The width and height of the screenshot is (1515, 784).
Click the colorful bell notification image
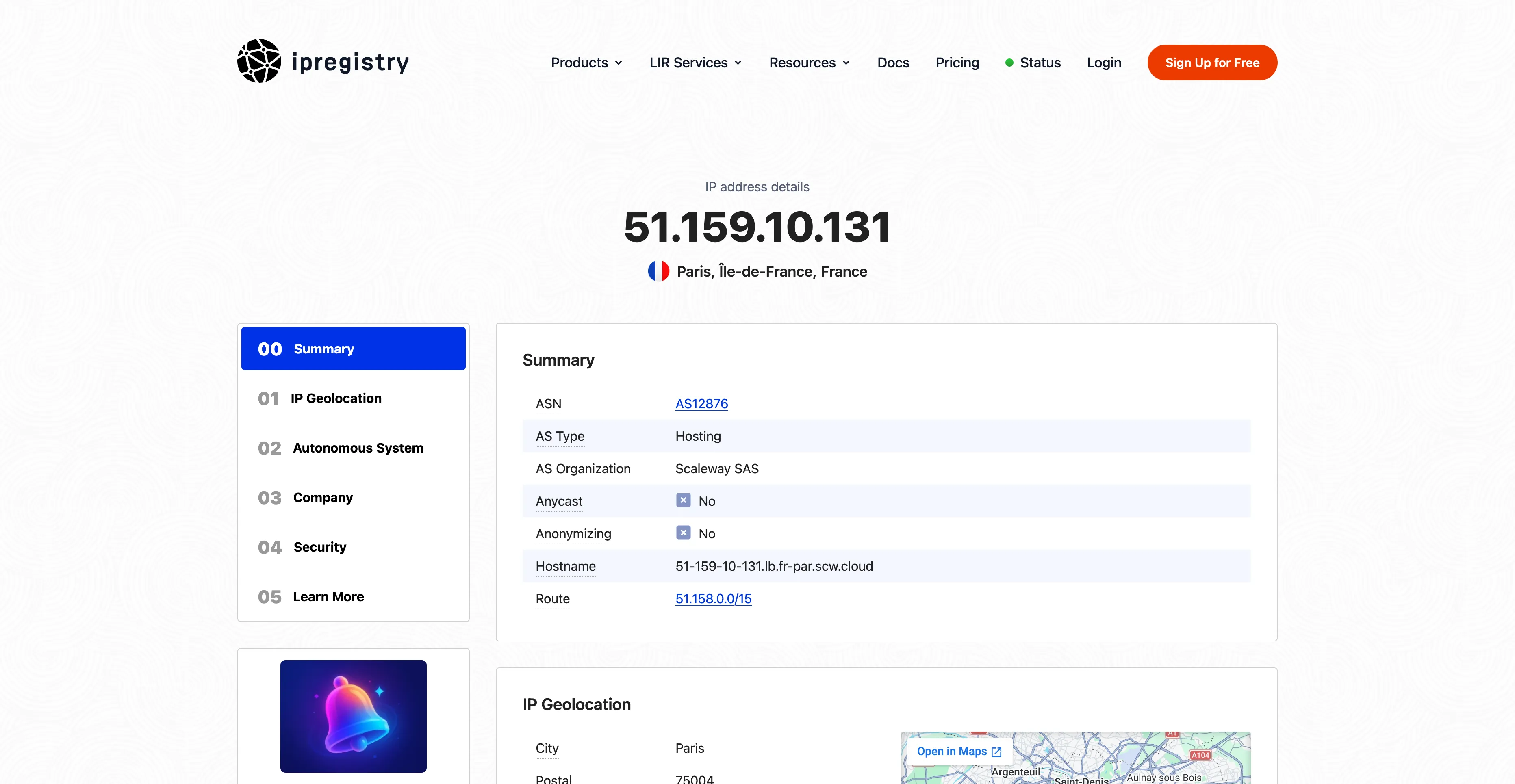(354, 716)
